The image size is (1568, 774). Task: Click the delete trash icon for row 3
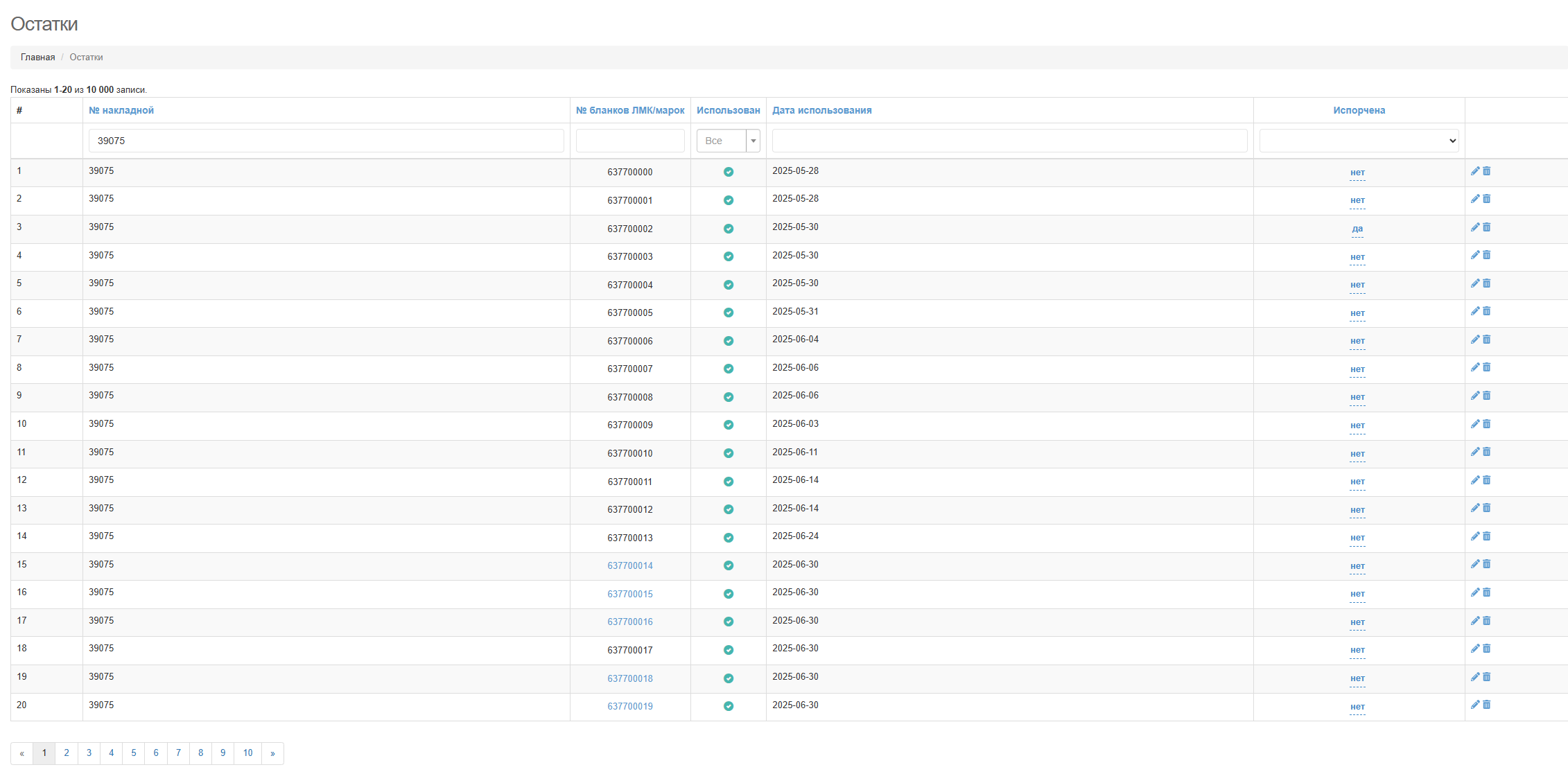[x=1486, y=227]
